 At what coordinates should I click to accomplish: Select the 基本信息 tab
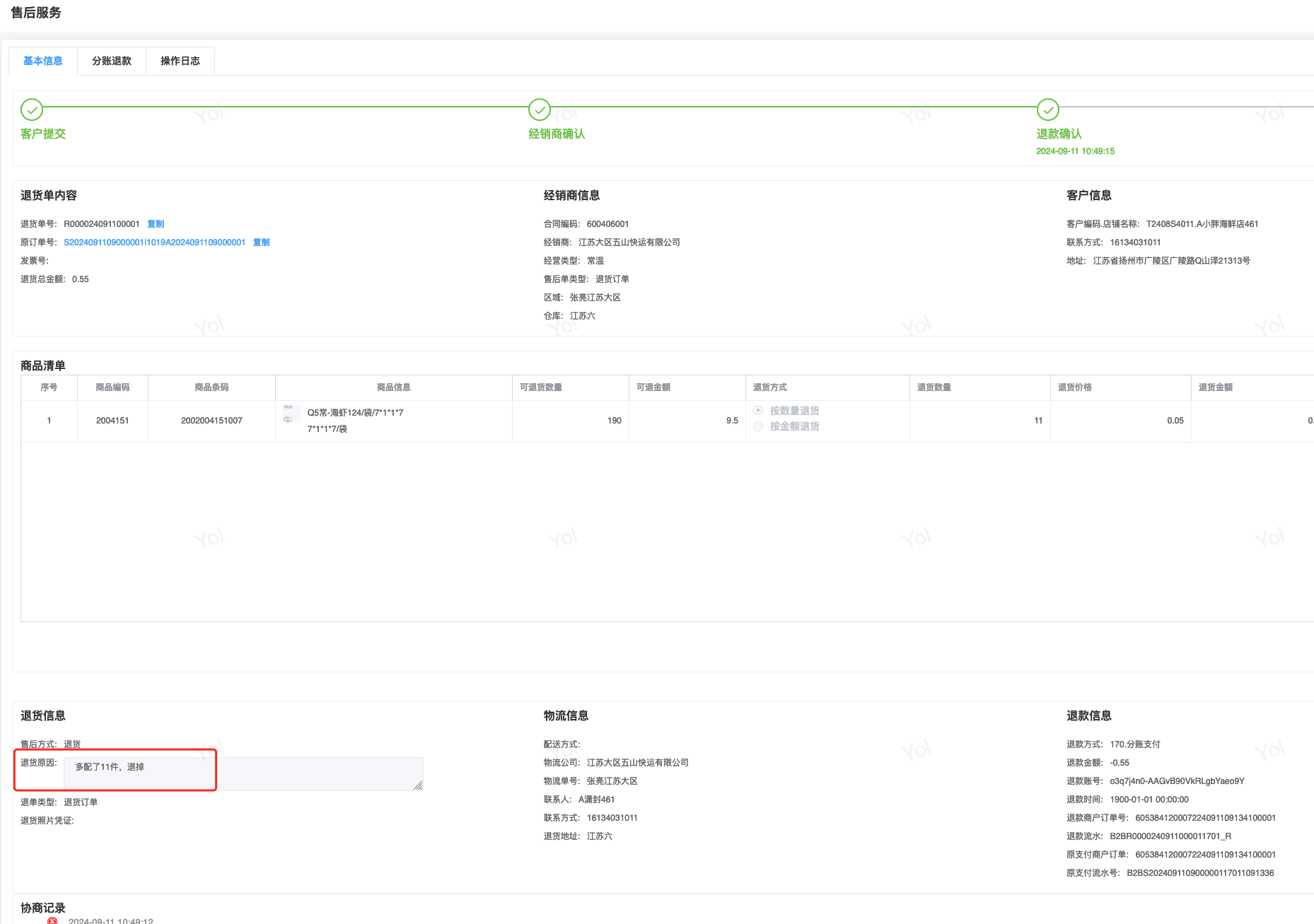click(x=43, y=61)
